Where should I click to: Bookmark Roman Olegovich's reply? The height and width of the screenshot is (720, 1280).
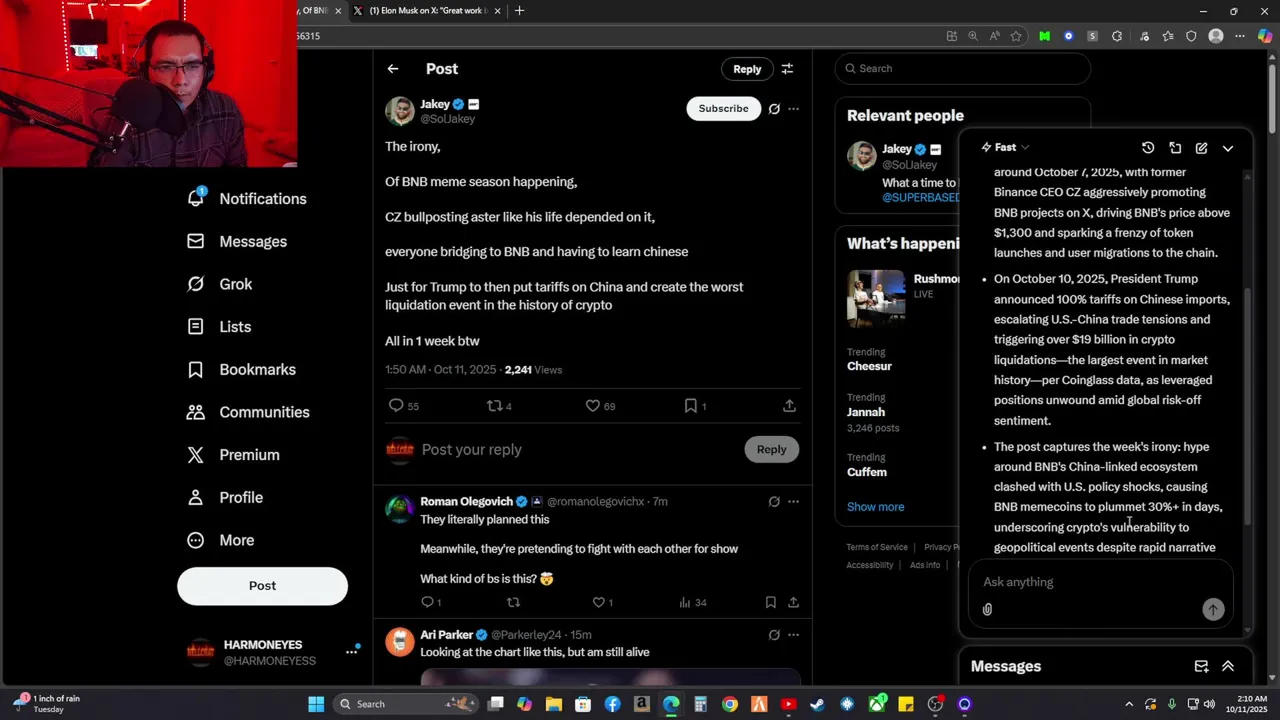[x=770, y=602]
